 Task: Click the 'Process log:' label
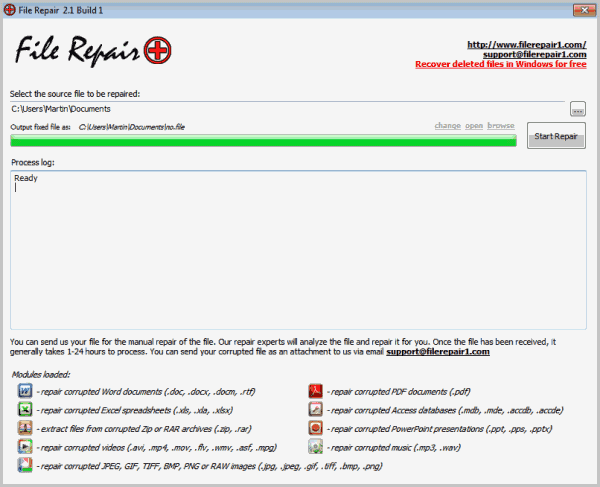(33, 162)
